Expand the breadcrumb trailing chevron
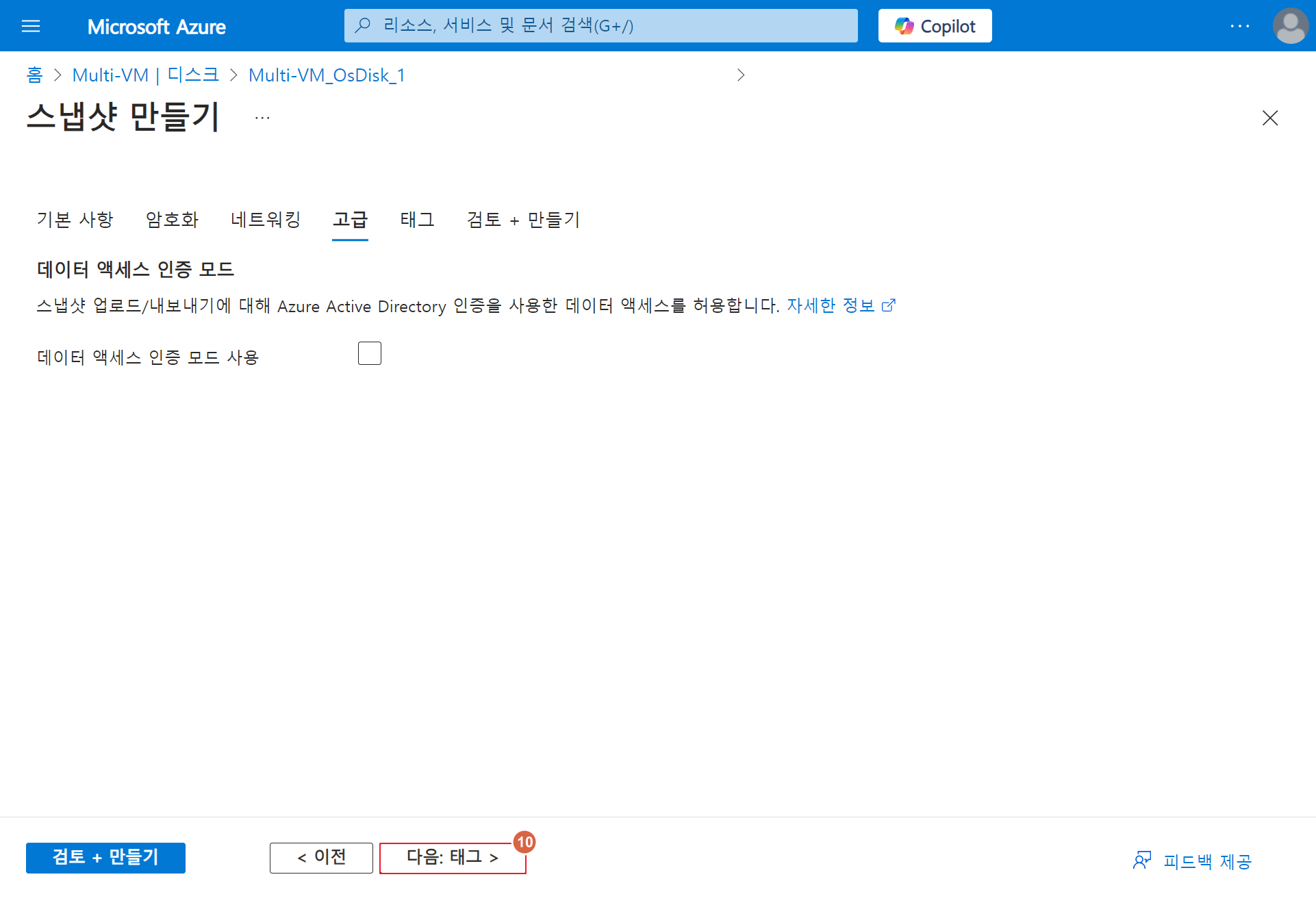Screen dimensions: 1316x905 [740, 75]
